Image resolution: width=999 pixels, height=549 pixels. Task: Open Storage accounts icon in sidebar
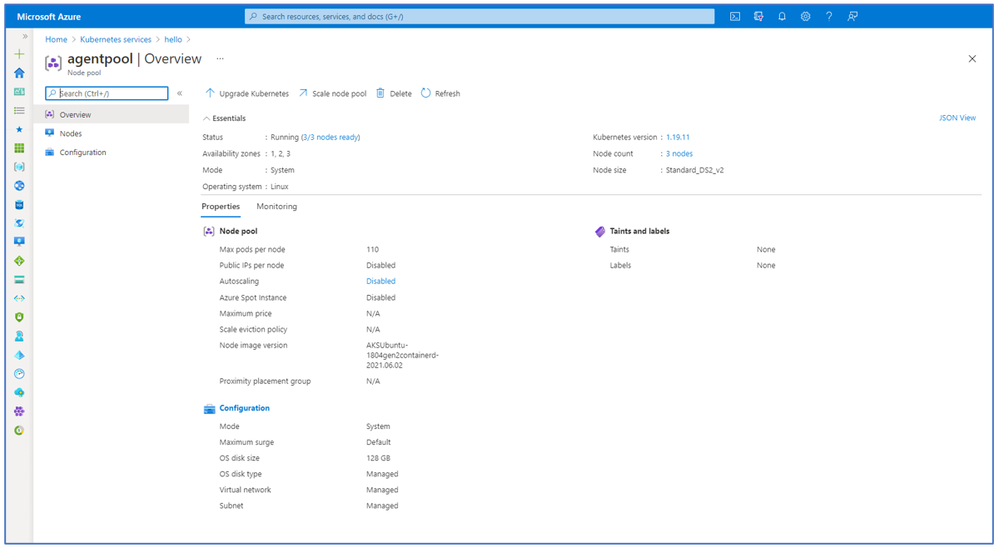click(x=19, y=280)
